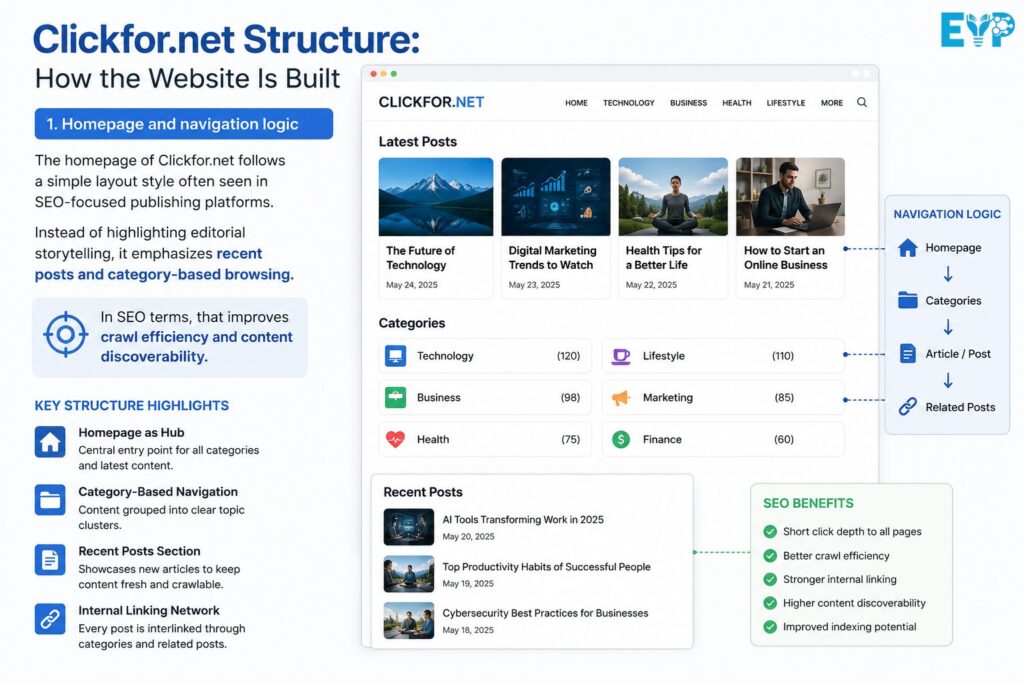Click the Recent Posts heading
Image resolution: width=1024 pixels, height=683 pixels.
pos(423,492)
